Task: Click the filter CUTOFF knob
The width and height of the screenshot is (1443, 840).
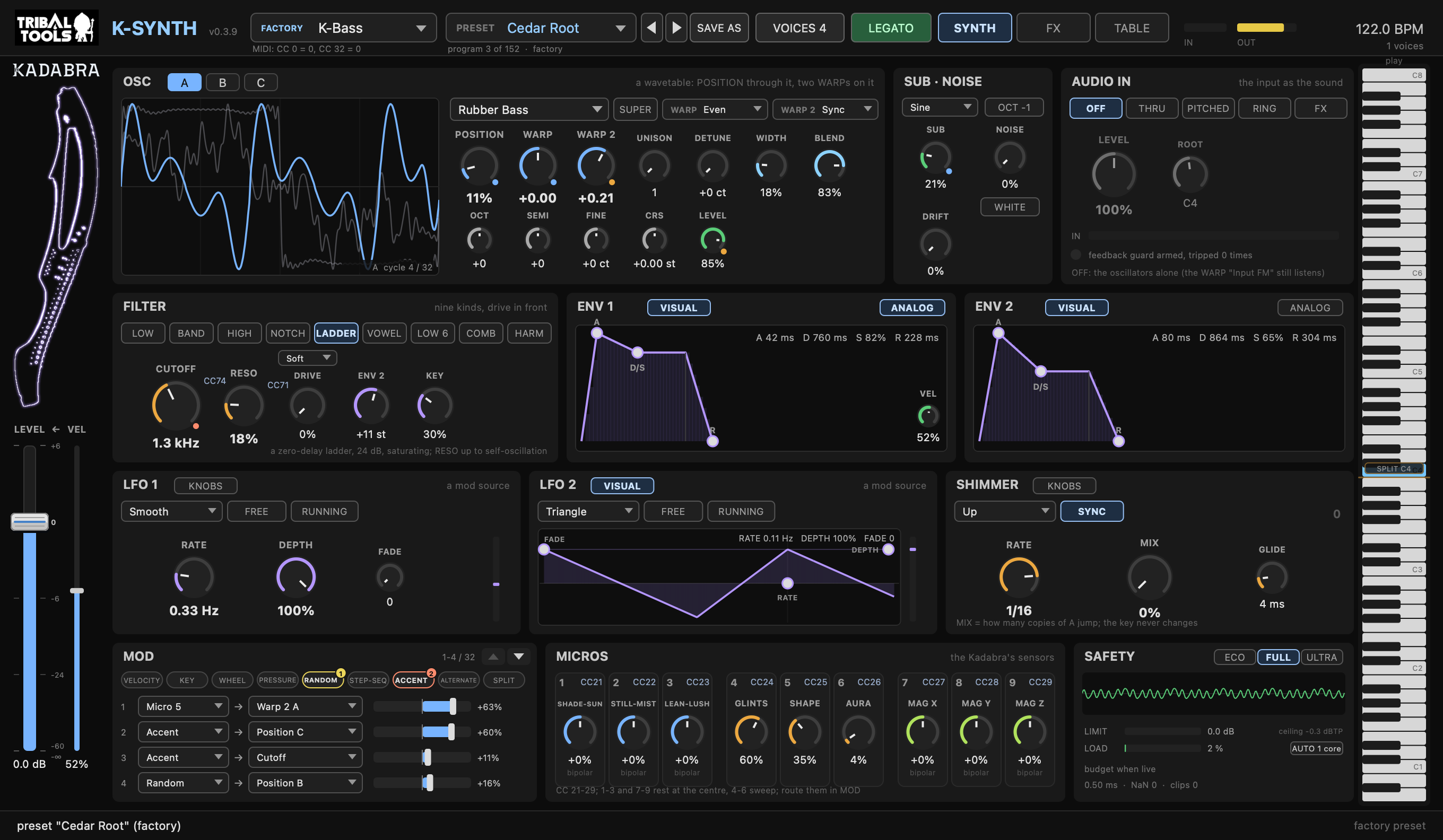Action: (x=175, y=405)
